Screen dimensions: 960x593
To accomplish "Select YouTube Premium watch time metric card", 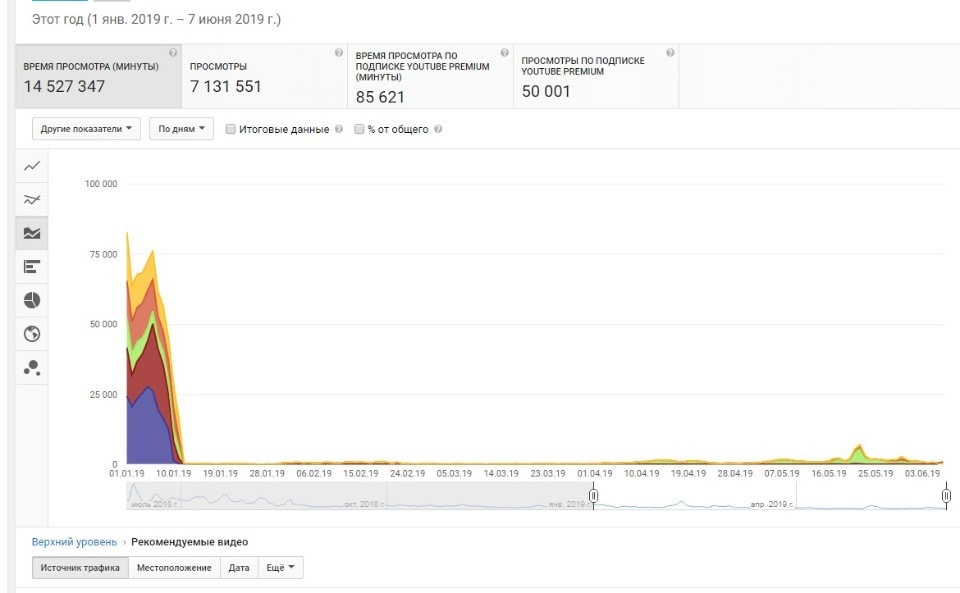I will tap(430, 76).
